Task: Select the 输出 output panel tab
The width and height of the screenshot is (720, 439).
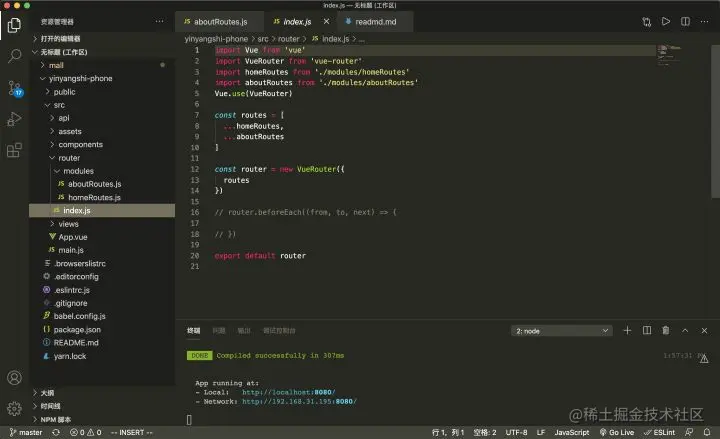Action: pyautogui.click(x=244, y=331)
